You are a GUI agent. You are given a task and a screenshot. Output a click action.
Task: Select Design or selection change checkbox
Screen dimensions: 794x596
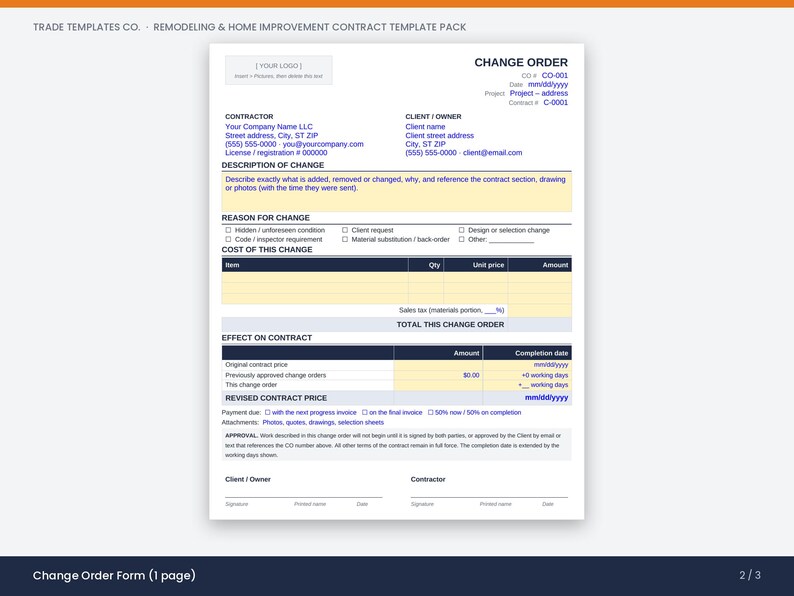[x=461, y=230]
